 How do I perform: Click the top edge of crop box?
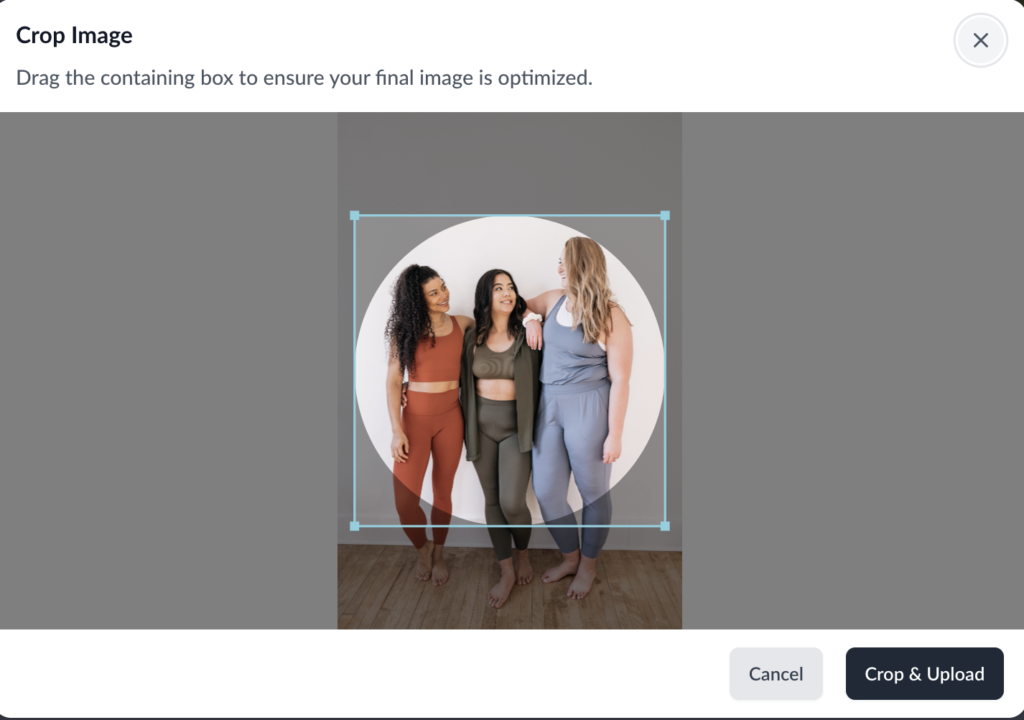point(510,216)
